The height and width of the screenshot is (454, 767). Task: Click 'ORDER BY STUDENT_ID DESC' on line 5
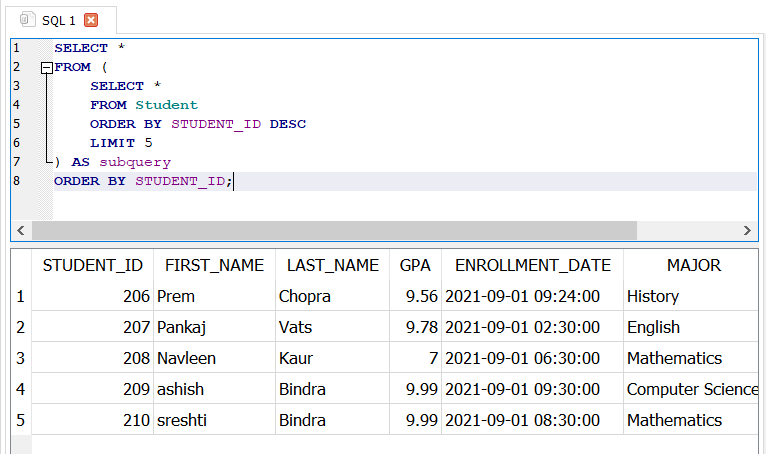[198, 124]
